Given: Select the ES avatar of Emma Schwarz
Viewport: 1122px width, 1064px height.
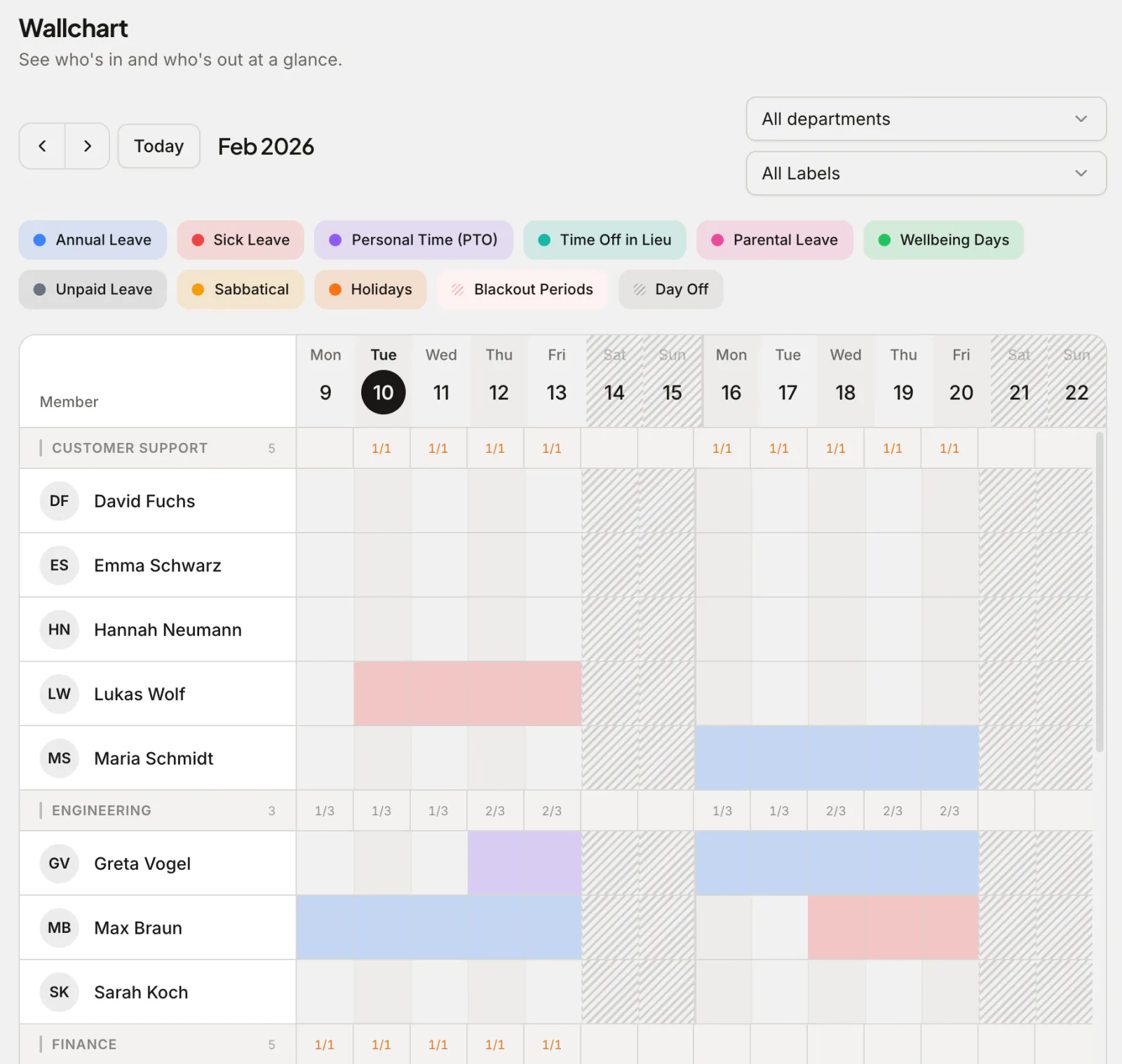Looking at the screenshot, I should (60, 566).
